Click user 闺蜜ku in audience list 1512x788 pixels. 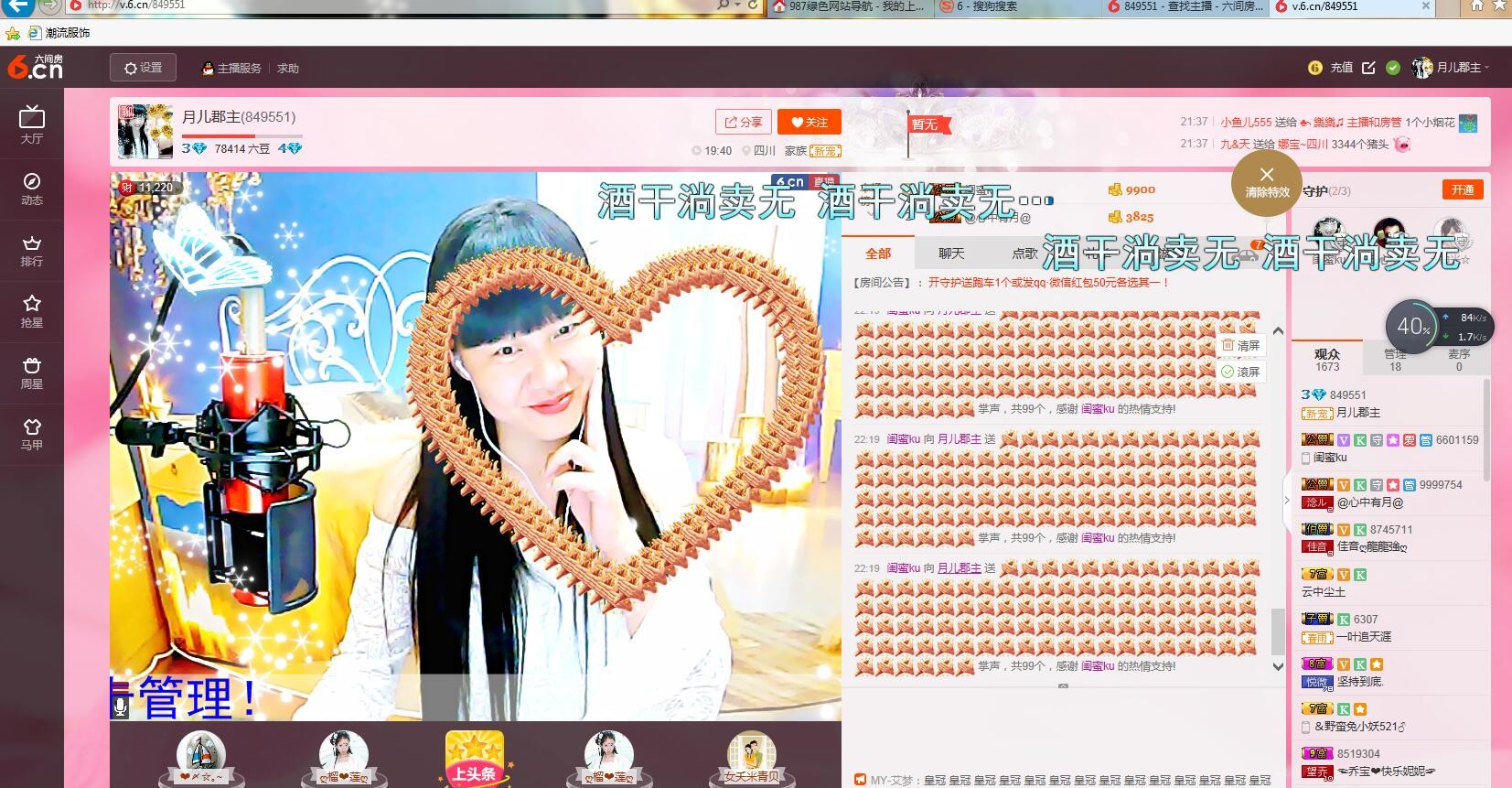(1330, 458)
